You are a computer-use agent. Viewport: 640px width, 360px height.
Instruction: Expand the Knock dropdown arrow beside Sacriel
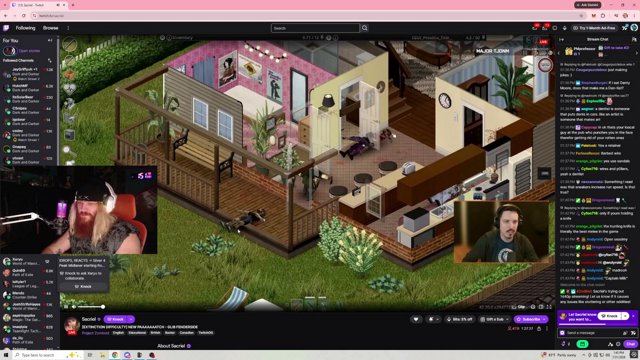click(131, 319)
